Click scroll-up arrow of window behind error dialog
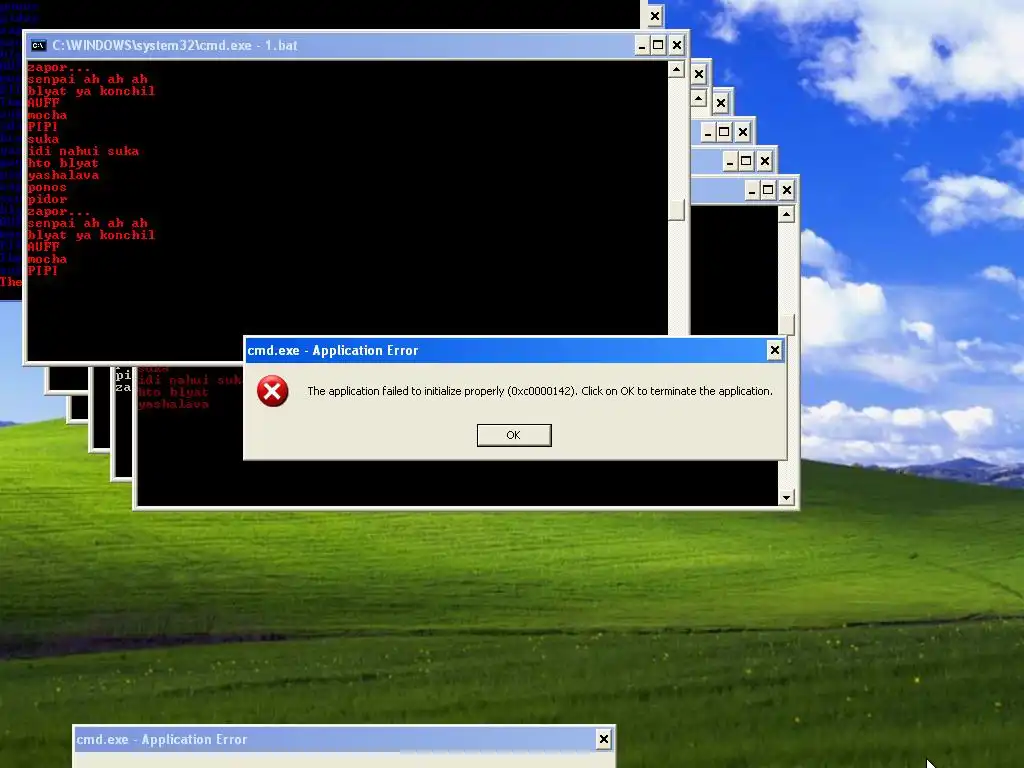The height and width of the screenshot is (768, 1024). (x=786, y=214)
